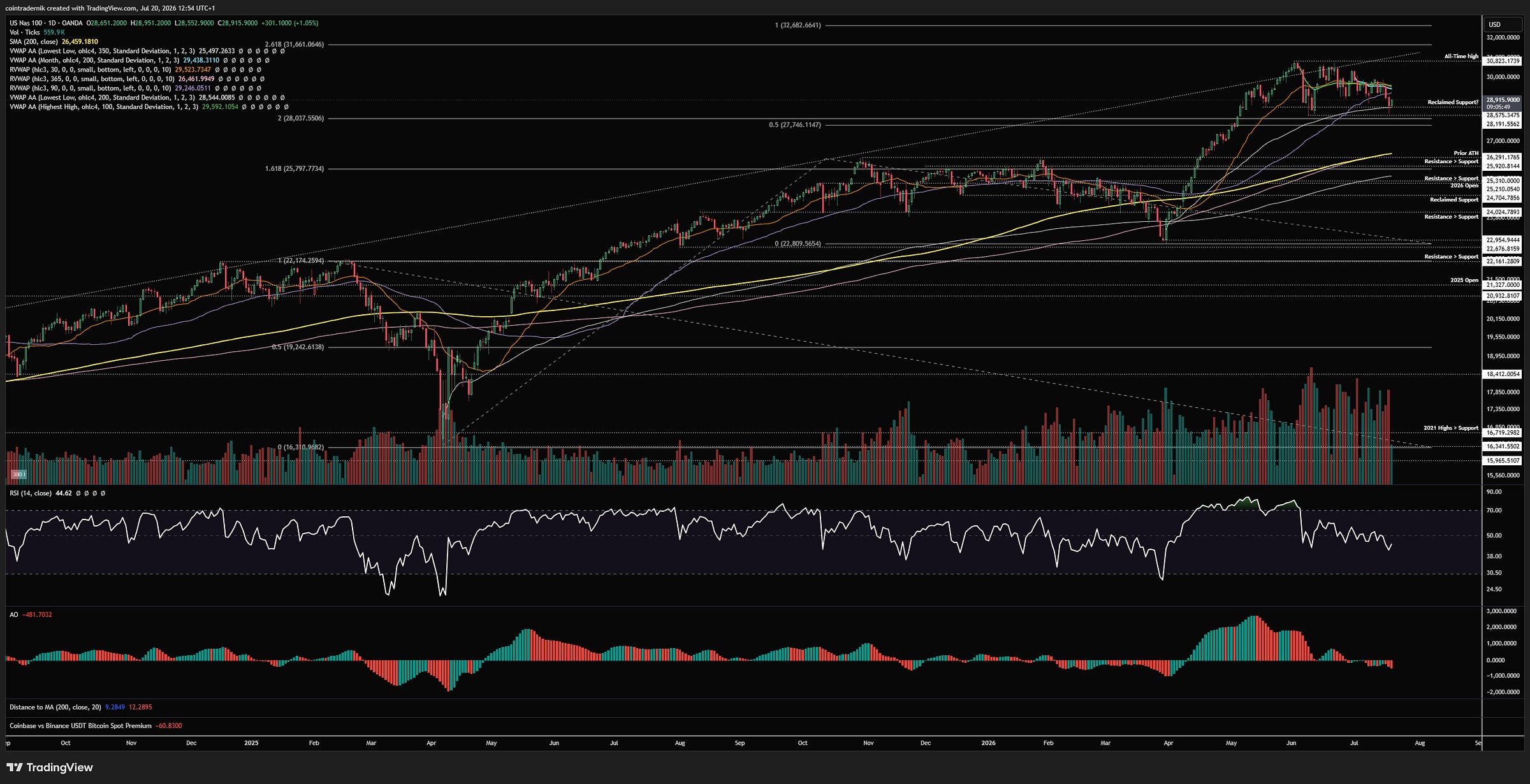This screenshot has width=1530, height=784.
Task: Click 'Resistance > Support' label beside 22,161.2809
Action: pos(1452,257)
